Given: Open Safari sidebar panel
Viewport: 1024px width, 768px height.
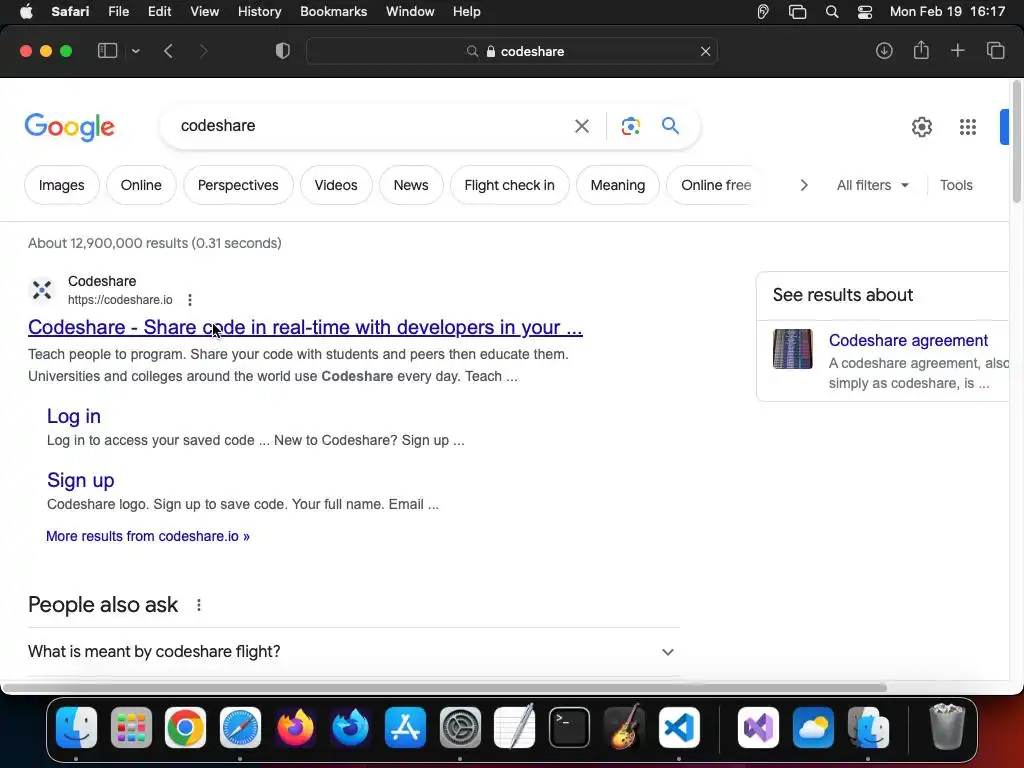Looking at the screenshot, I should coord(107,51).
